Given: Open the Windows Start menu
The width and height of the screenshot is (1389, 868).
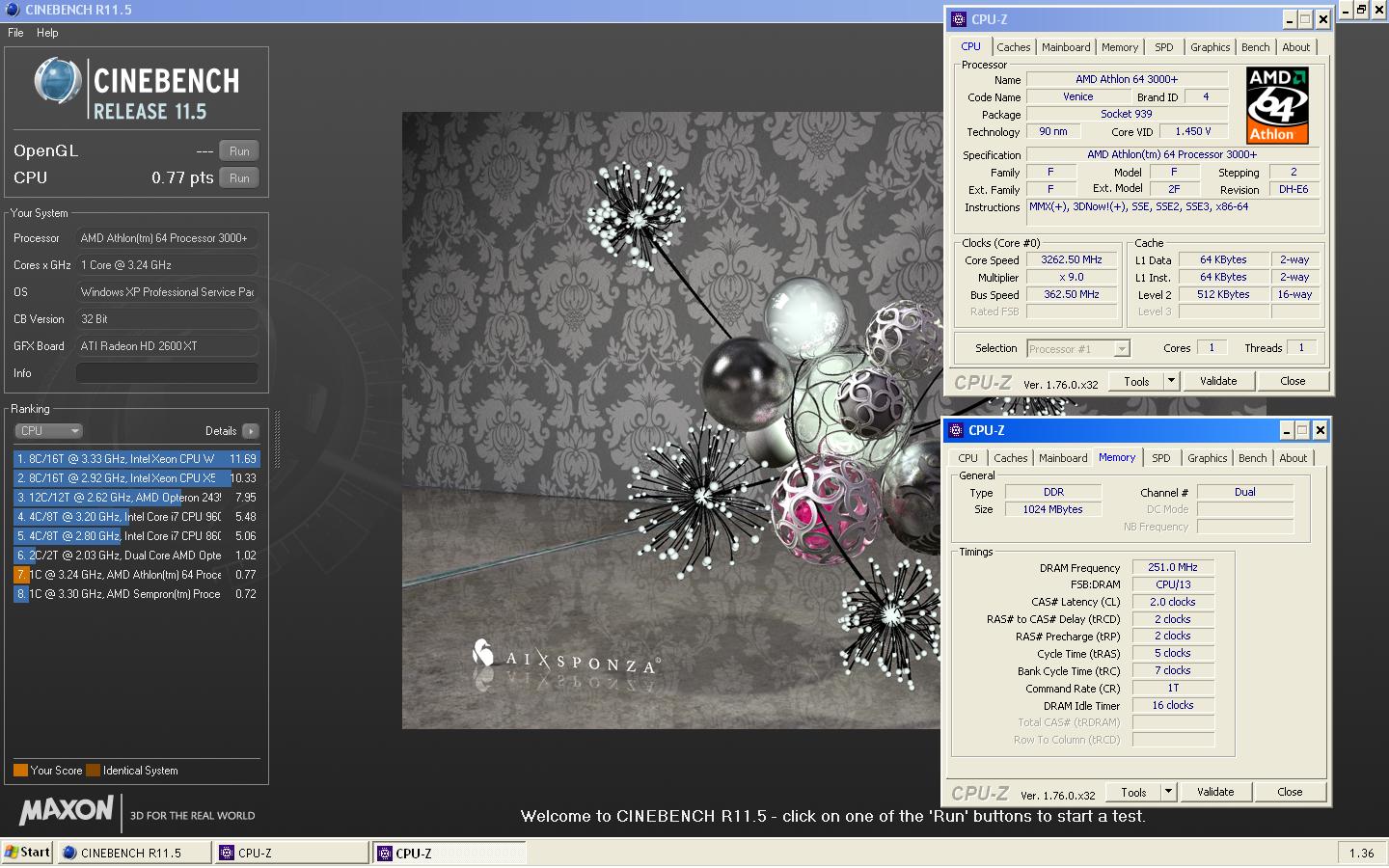Looking at the screenshot, I should (27, 853).
